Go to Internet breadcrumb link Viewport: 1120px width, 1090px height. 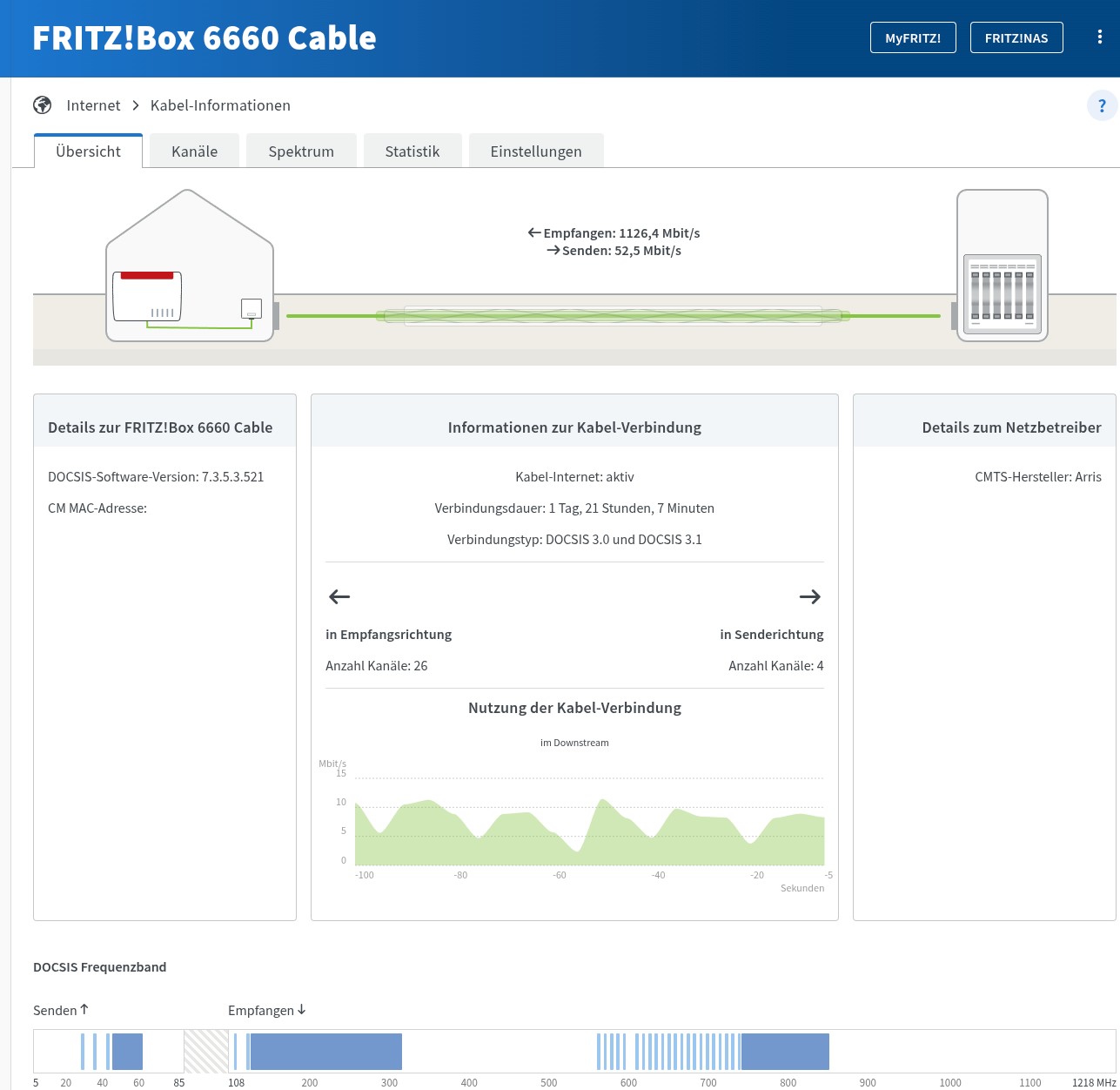click(93, 105)
